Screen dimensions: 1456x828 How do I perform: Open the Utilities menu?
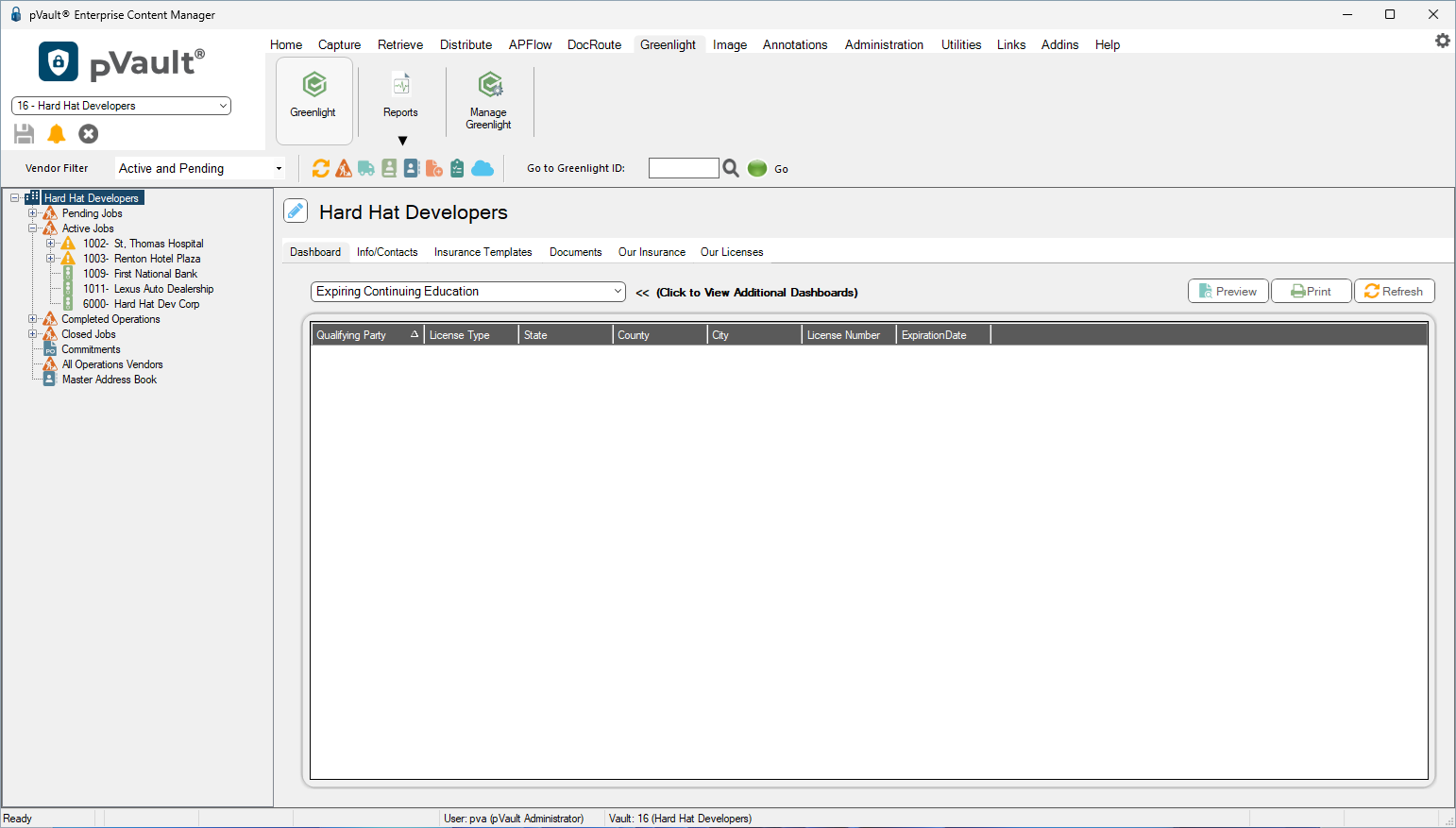(x=961, y=44)
